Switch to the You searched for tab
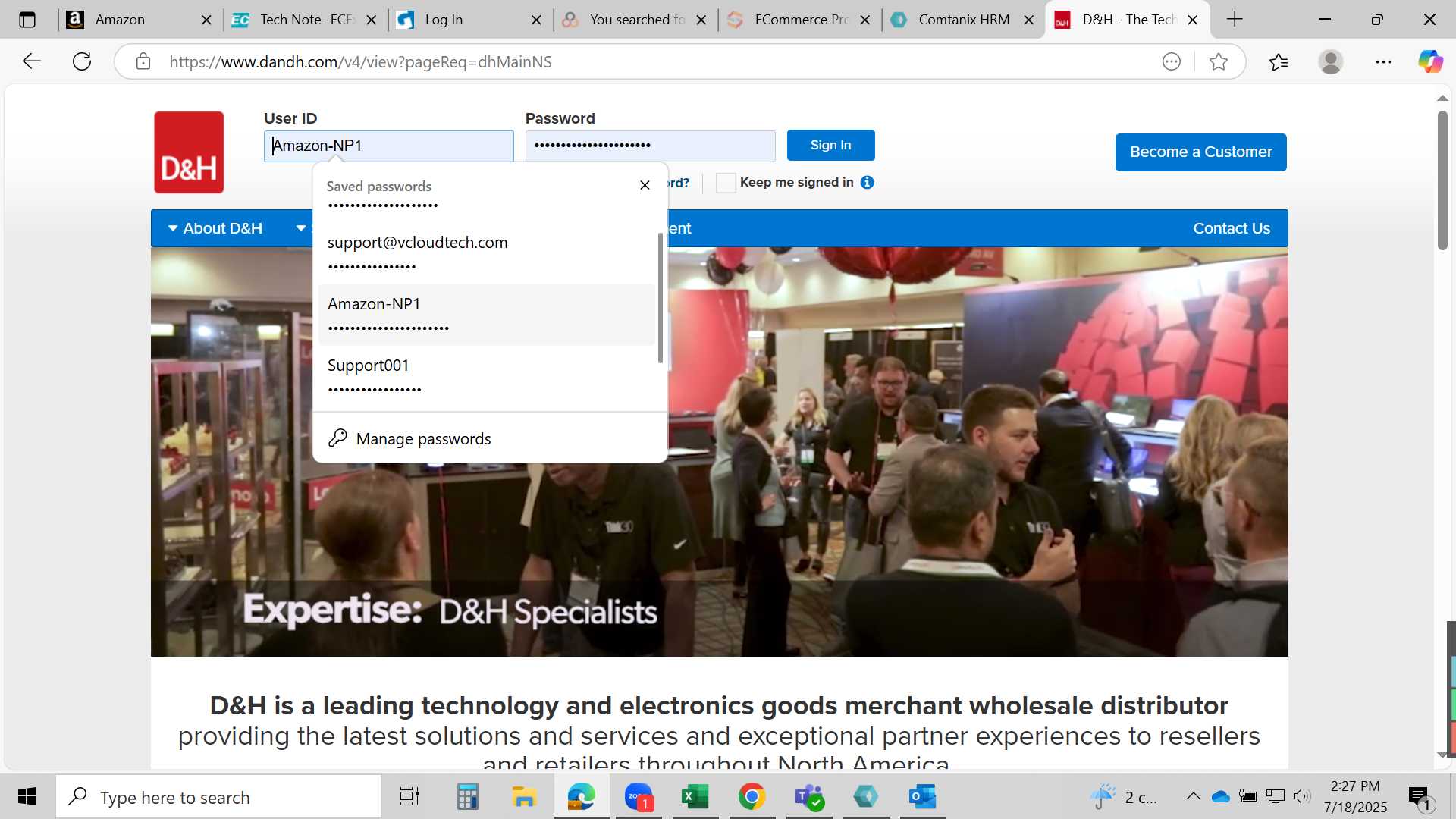The width and height of the screenshot is (1456, 819). pyautogui.click(x=634, y=20)
